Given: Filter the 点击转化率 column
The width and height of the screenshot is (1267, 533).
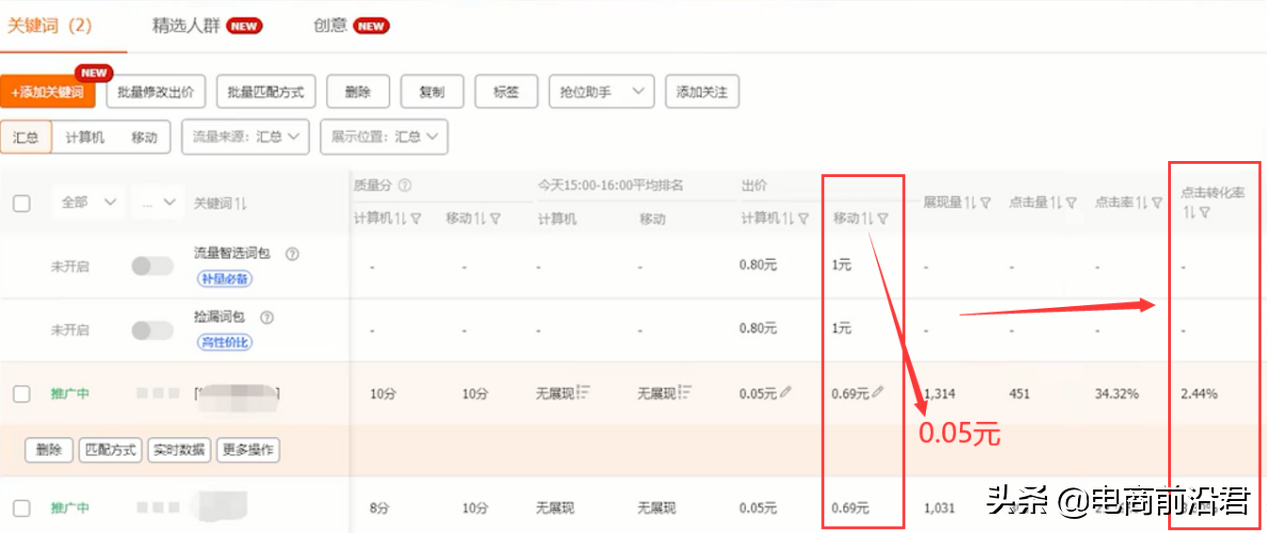Looking at the screenshot, I should click(x=1204, y=213).
